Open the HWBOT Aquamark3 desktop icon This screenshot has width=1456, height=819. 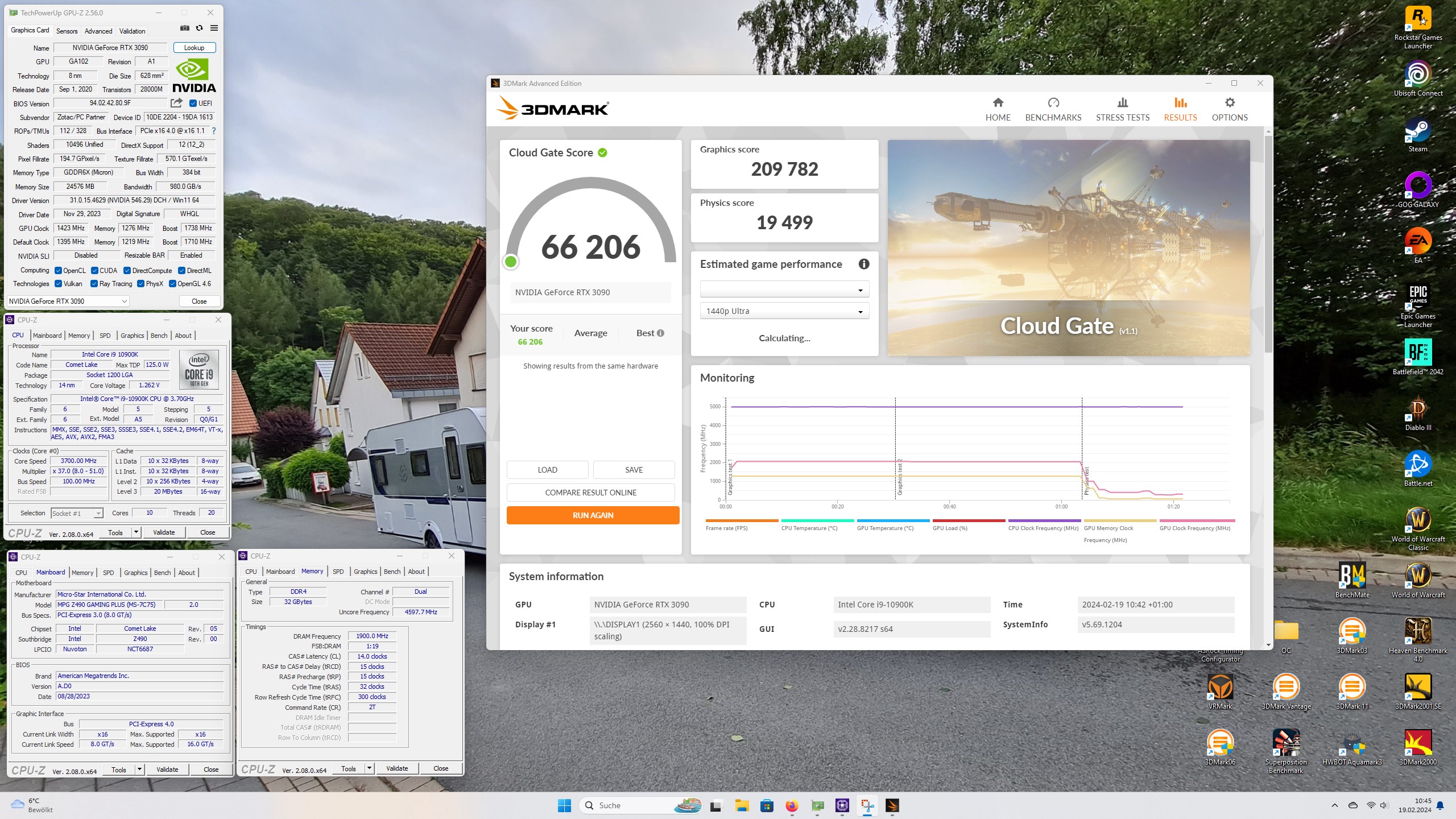tap(1352, 748)
